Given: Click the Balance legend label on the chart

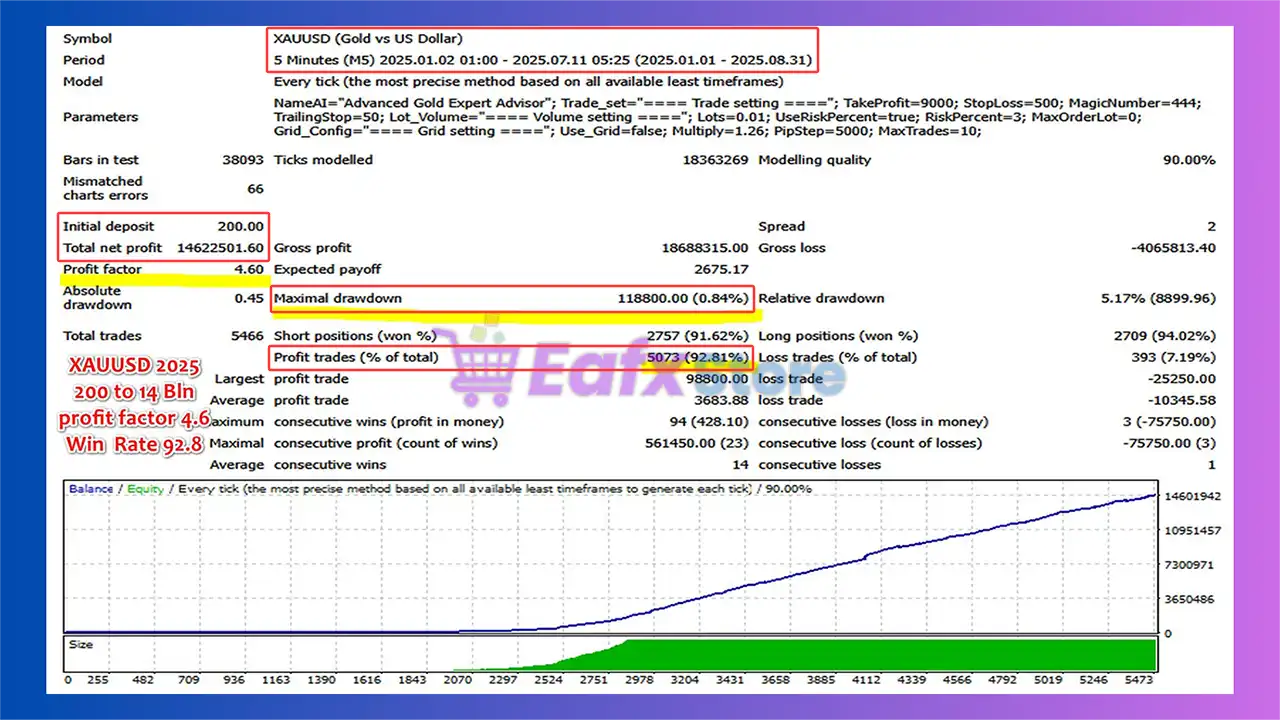Looking at the screenshot, I should pos(90,489).
